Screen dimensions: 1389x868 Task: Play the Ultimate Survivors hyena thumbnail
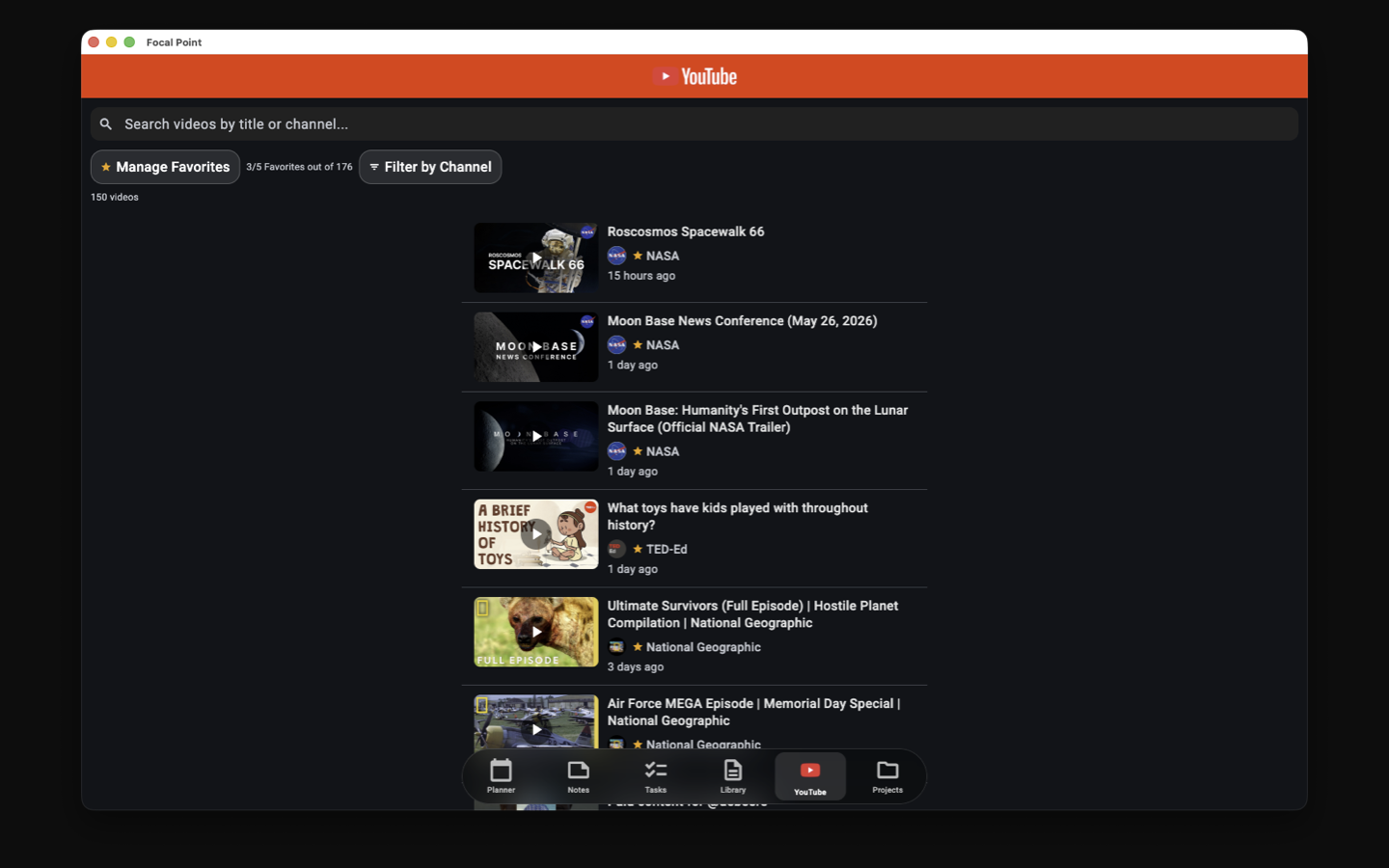tap(536, 632)
